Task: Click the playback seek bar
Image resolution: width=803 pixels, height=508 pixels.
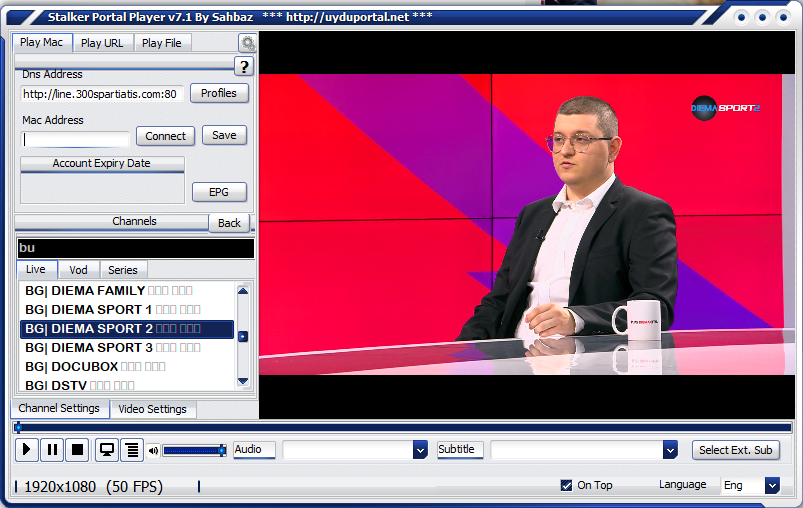Action: 403,427
